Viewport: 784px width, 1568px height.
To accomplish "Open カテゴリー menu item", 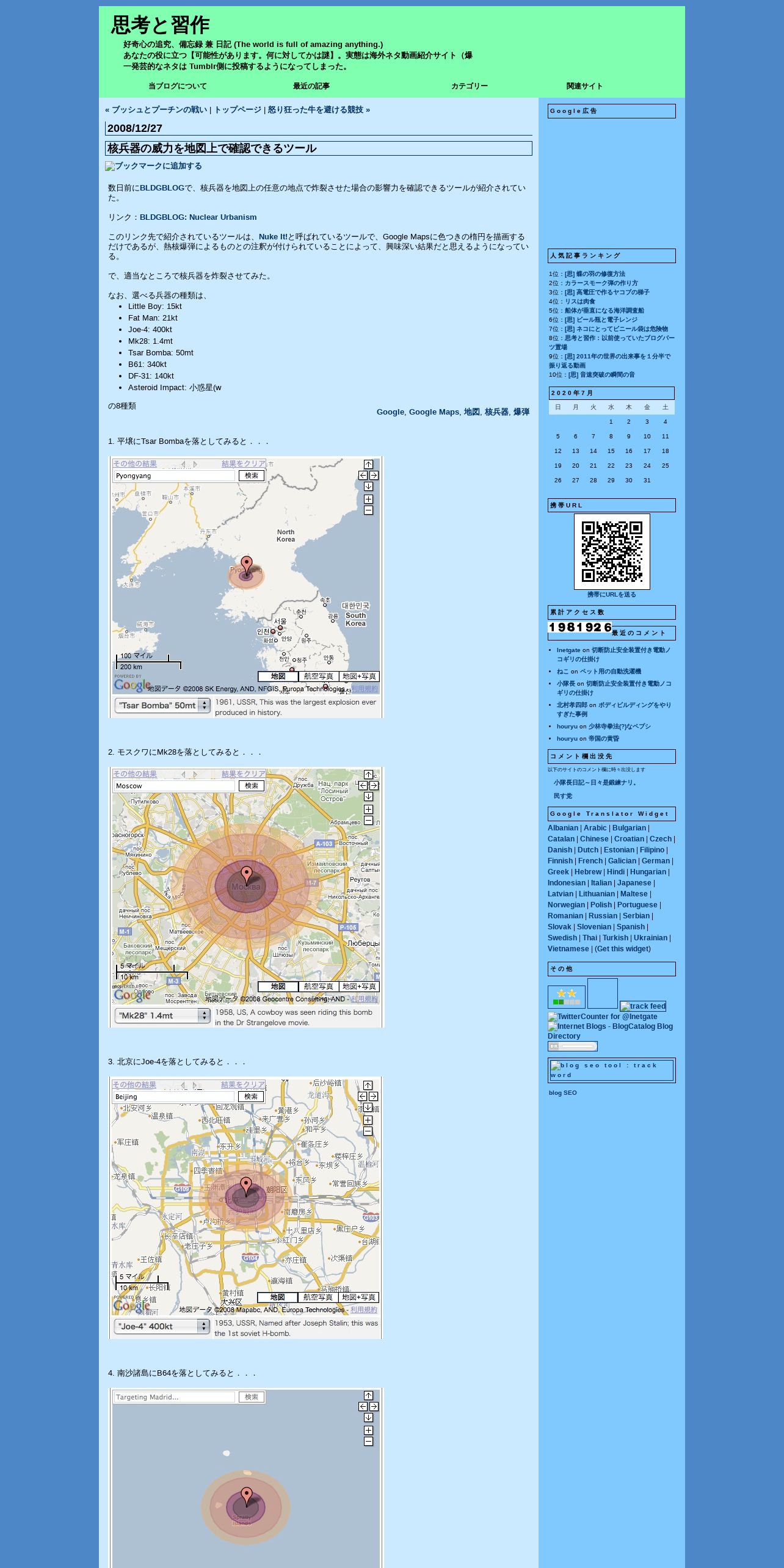I will 470,86.
